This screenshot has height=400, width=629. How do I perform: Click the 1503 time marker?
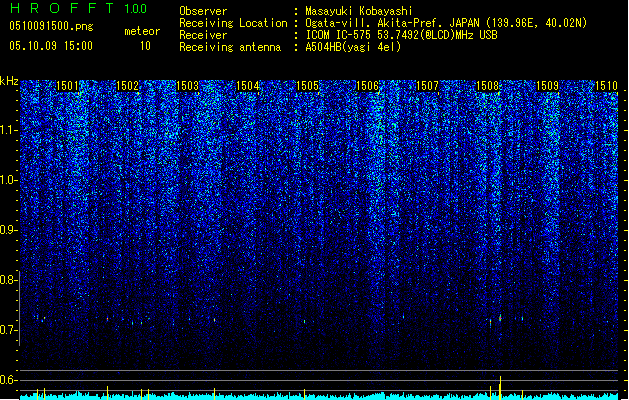tap(187, 85)
